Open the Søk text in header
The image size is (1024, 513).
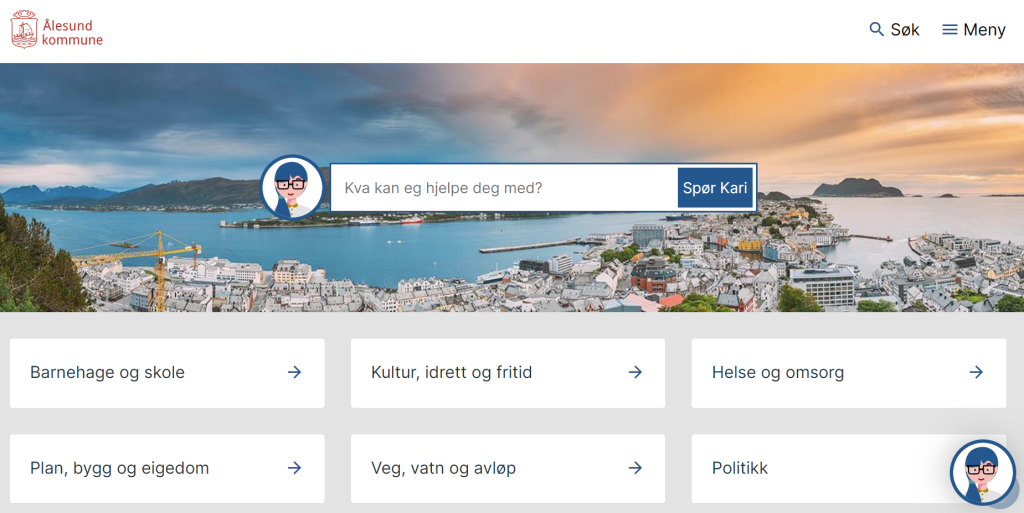pos(905,30)
